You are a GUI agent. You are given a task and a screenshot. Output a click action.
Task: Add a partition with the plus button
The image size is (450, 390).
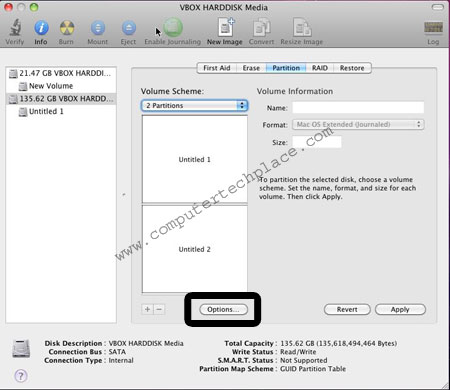(147, 309)
